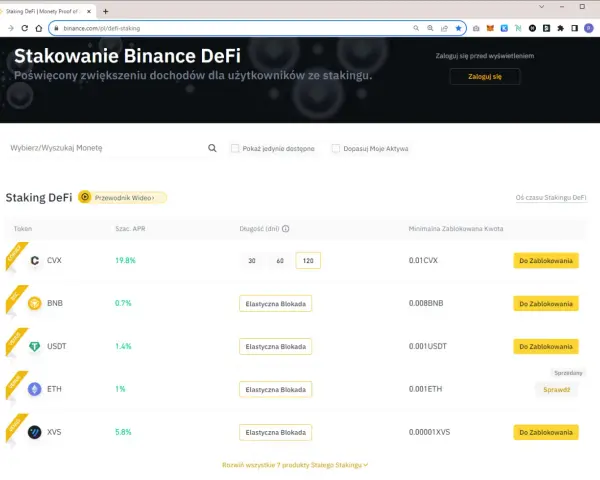Screen dimensions: 600x480
Task: Click the 0.00001XVS minimum amount
Action: pos(429,432)
